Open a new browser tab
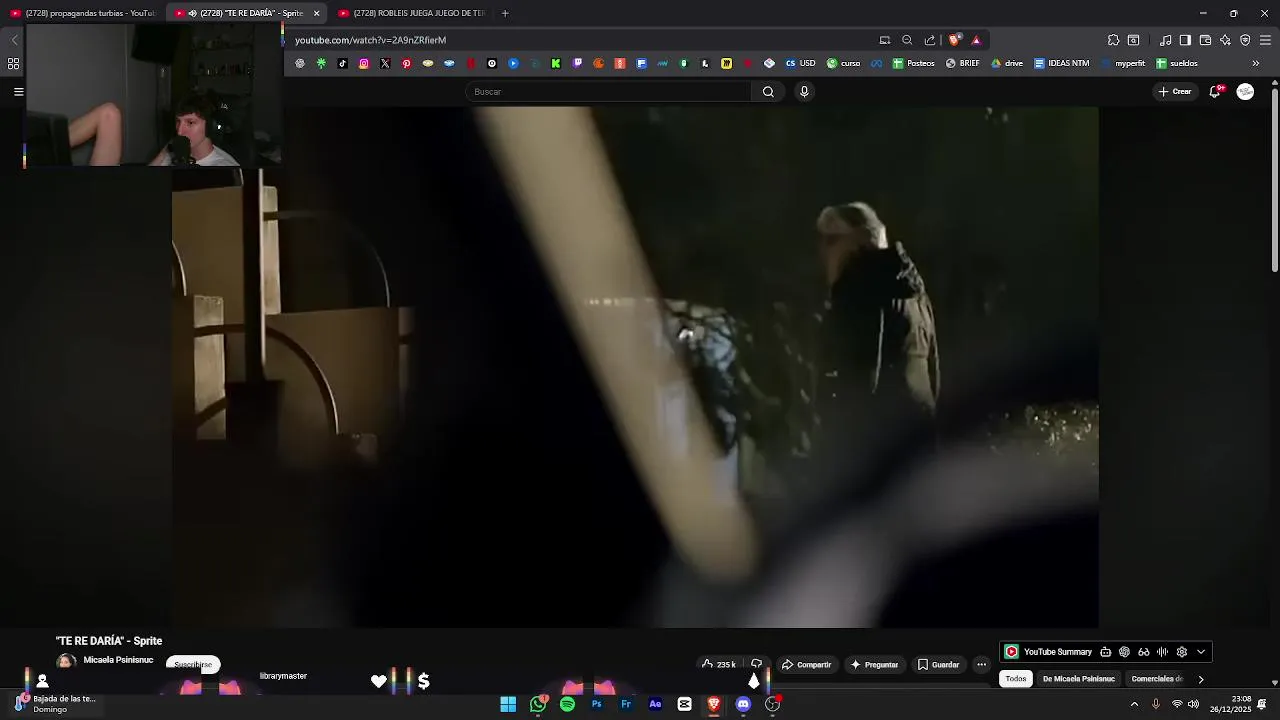The height and width of the screenshot is (720, 1280). coord(505,13)
